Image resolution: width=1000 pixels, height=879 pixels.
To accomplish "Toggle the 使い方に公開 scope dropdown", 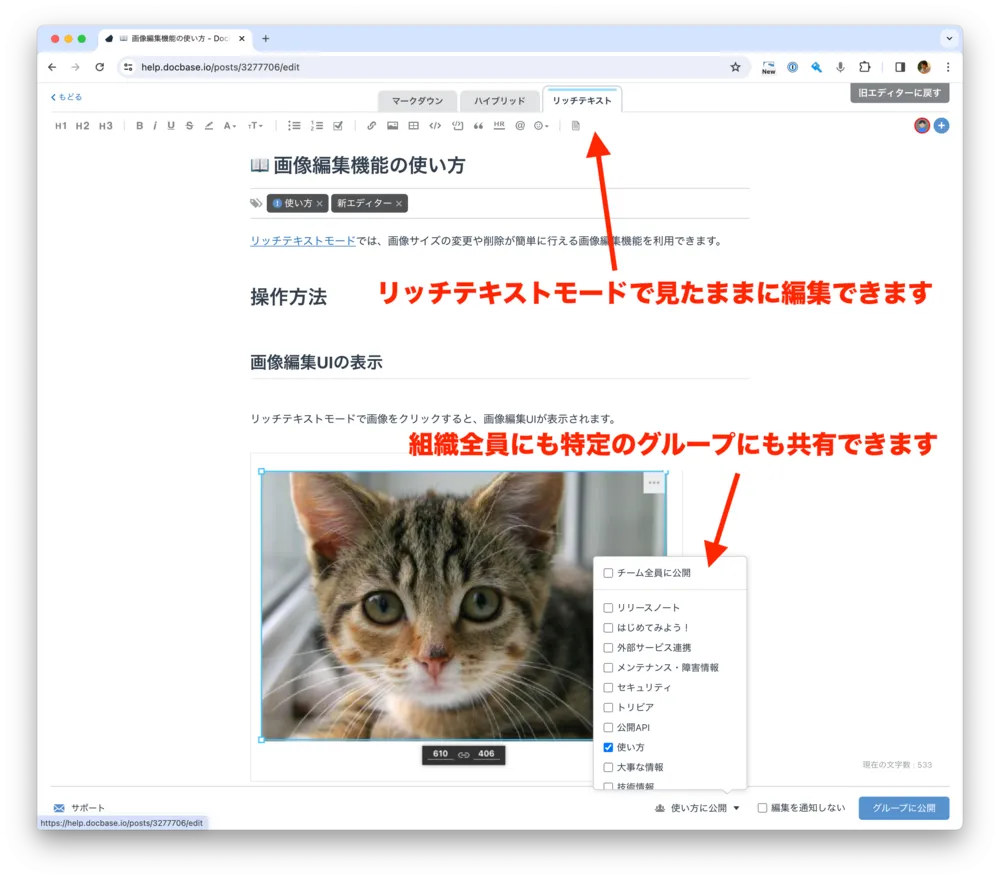I will pos(698,808).
